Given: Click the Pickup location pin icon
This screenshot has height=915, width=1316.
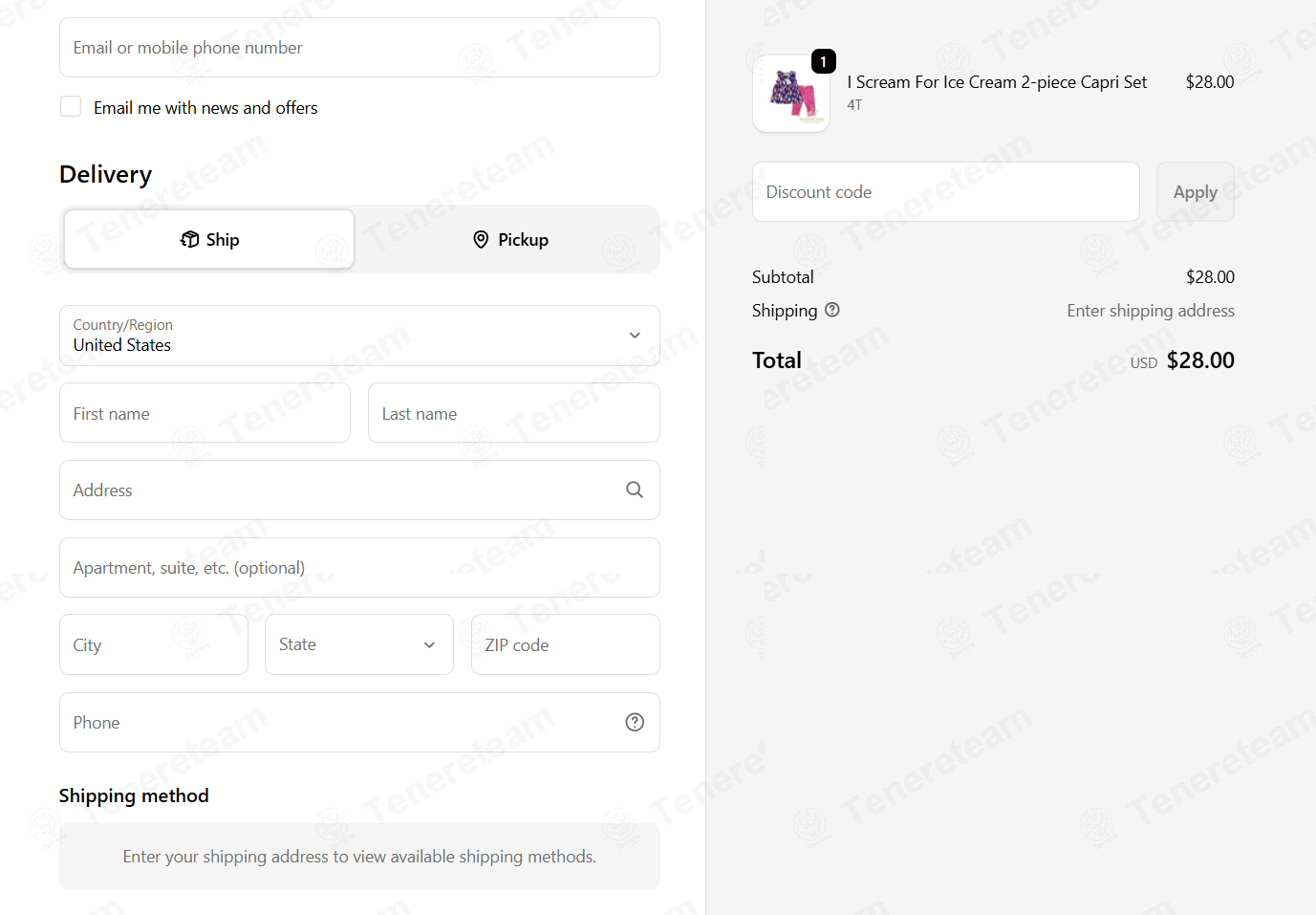Looking at the screenshot, I should (481, 239).
